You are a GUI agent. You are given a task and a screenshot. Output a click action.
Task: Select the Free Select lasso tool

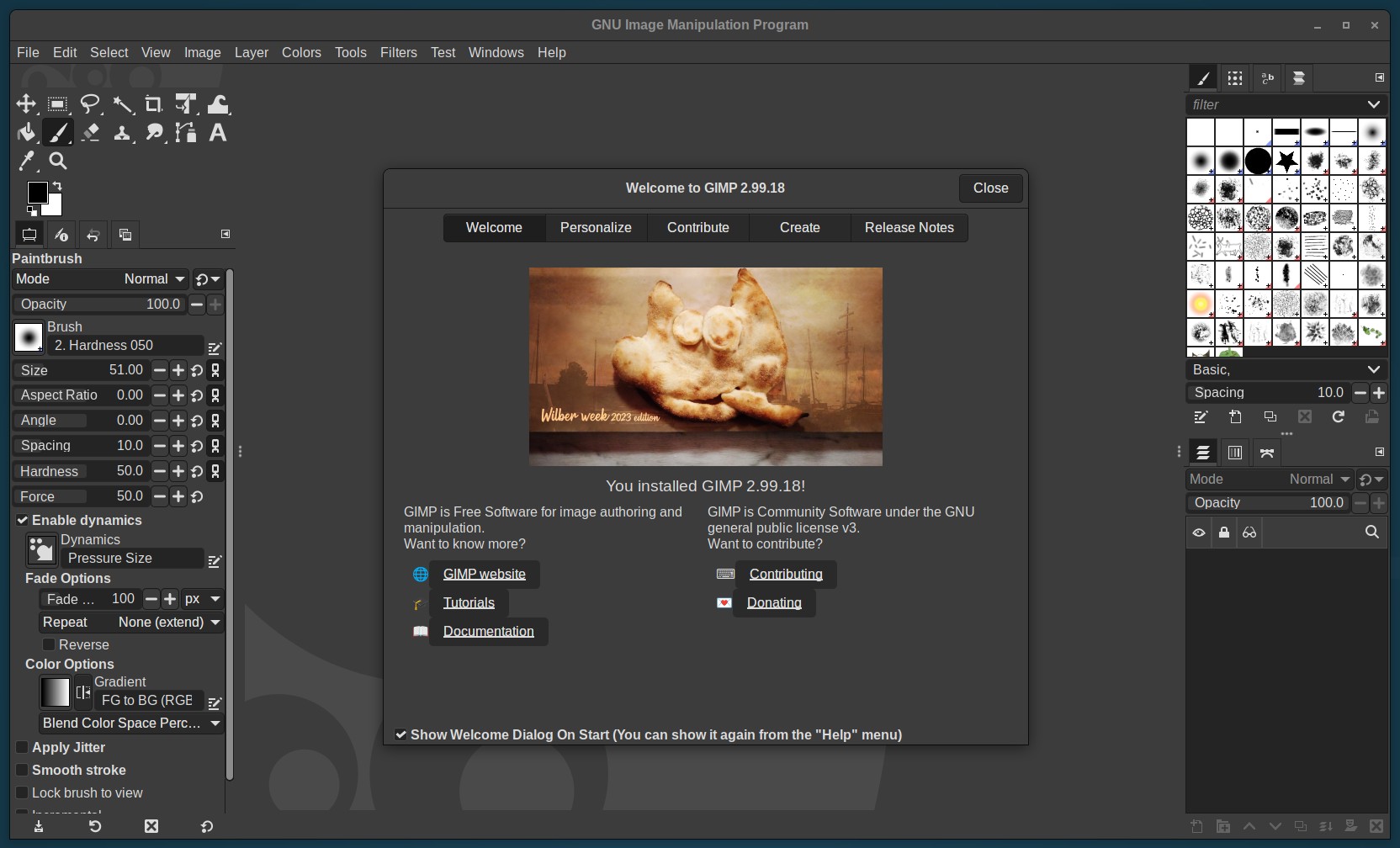[90, 104]
